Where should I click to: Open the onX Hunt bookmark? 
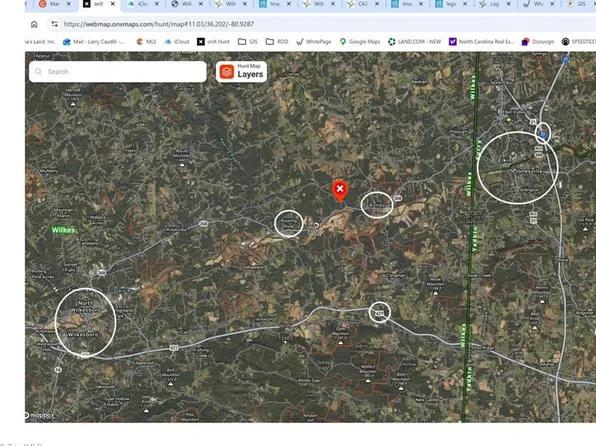[x=213, y=42]
